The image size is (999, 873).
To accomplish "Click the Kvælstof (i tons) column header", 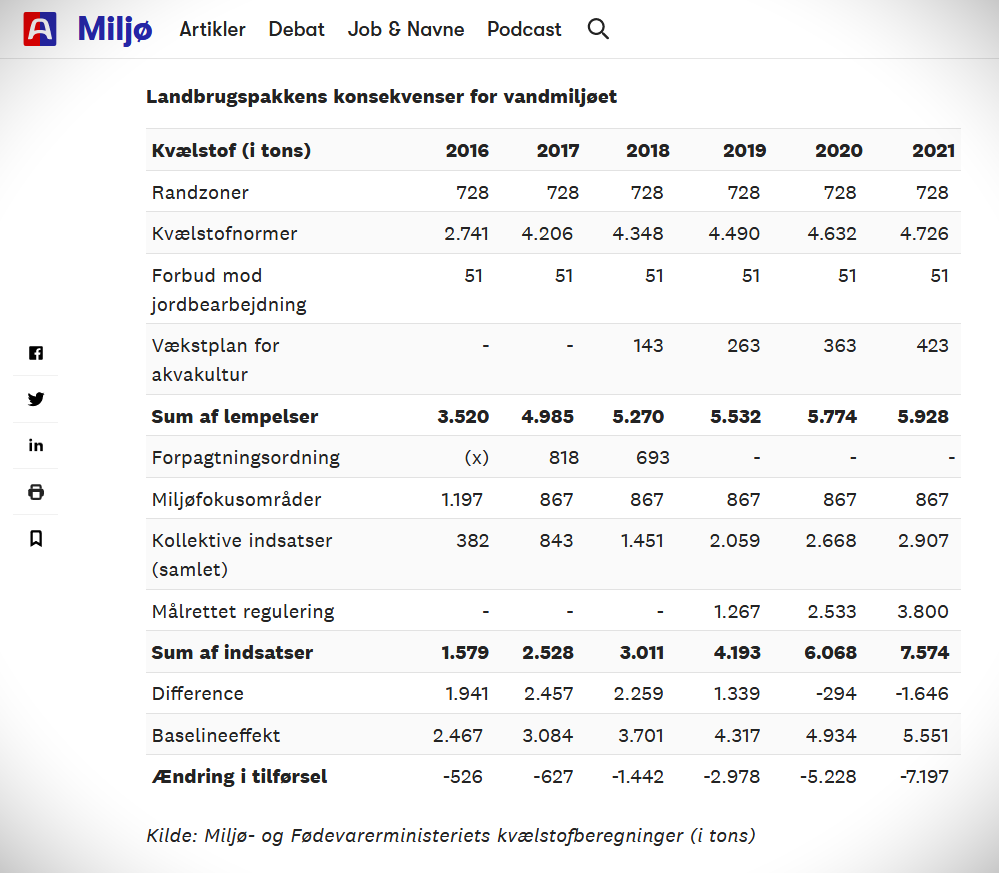I will click(x=231, y=151).
